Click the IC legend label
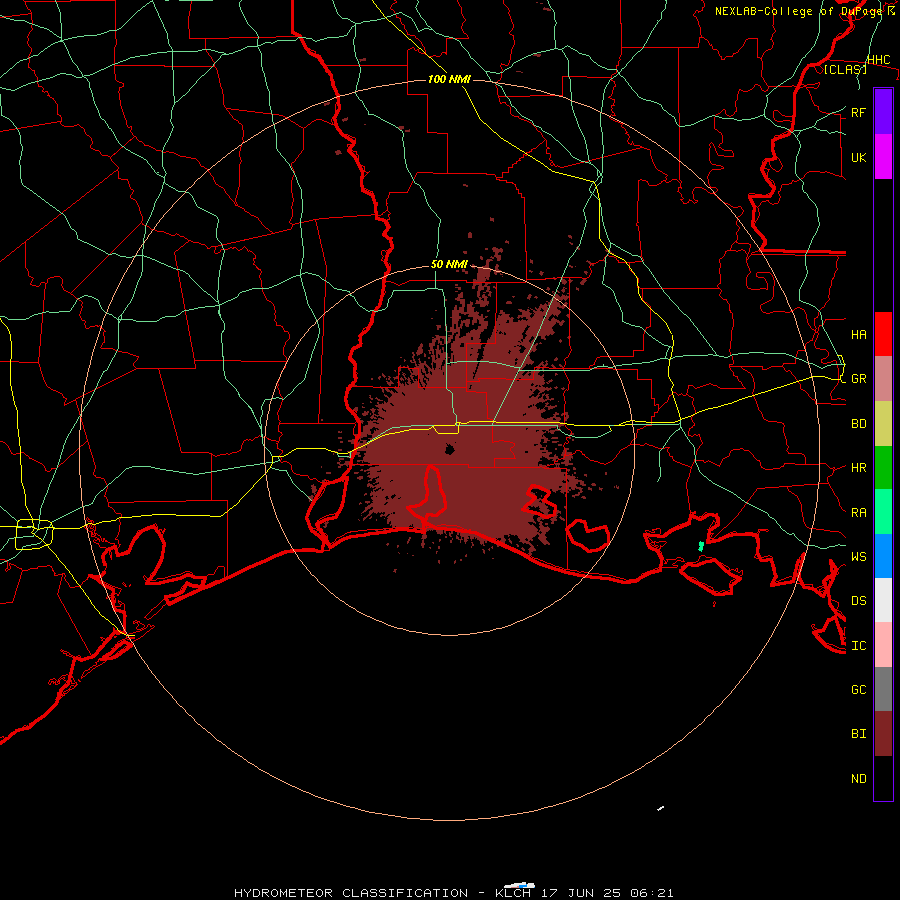This screenshot has height=900, width=900. 858,646
